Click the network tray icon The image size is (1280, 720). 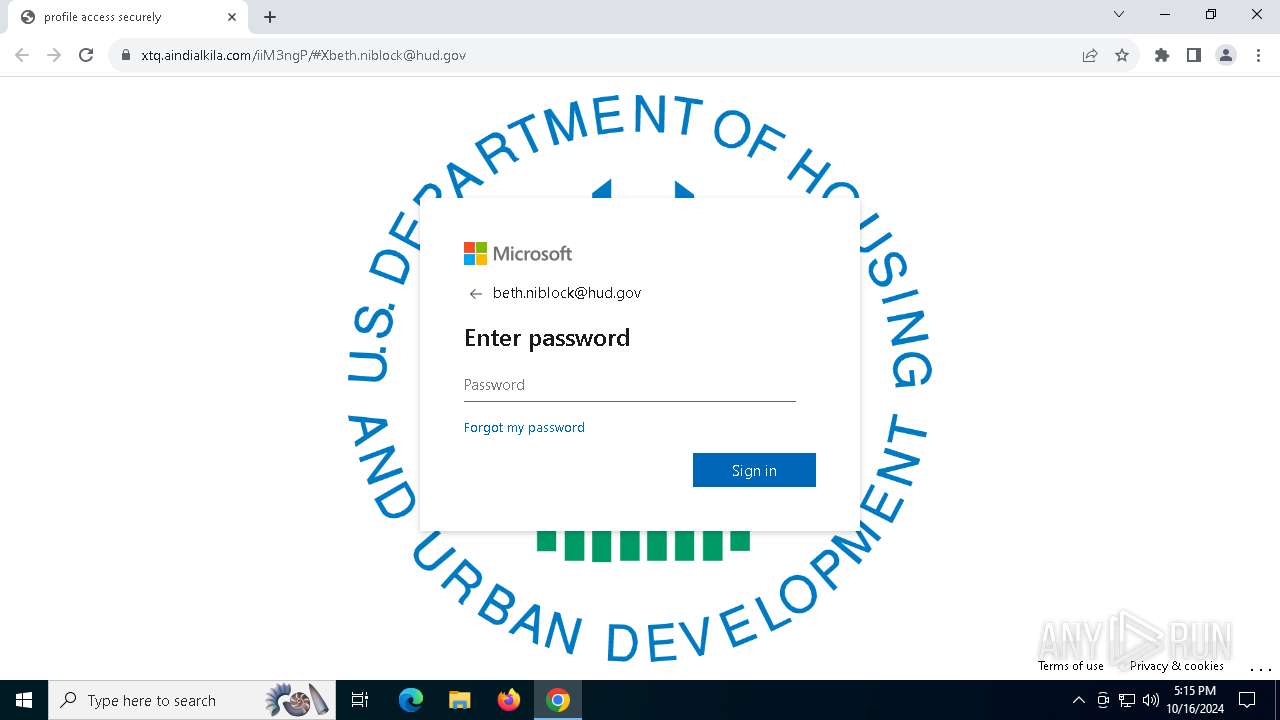pos(1127,700)
